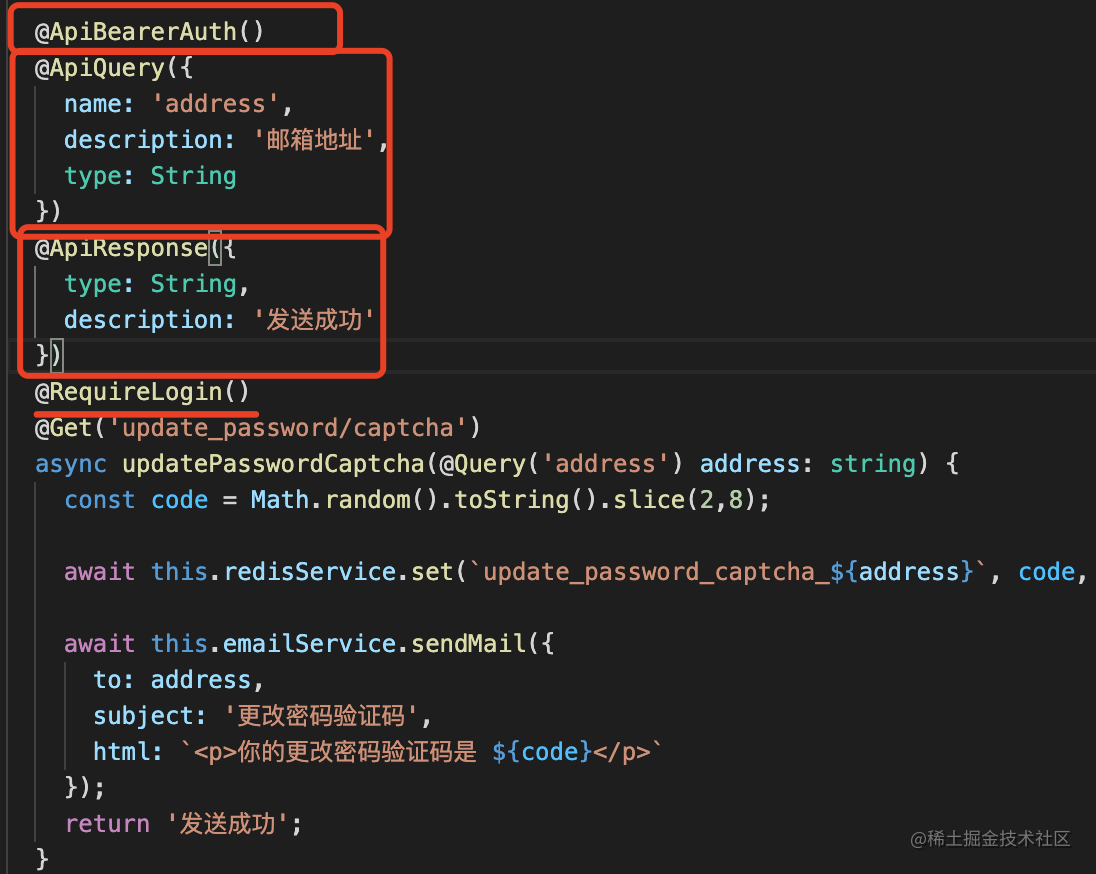The width and height of the screenshot is (1096, 874).
Task: Click the @ApiQuery decorator name
Action: point(100,68)
